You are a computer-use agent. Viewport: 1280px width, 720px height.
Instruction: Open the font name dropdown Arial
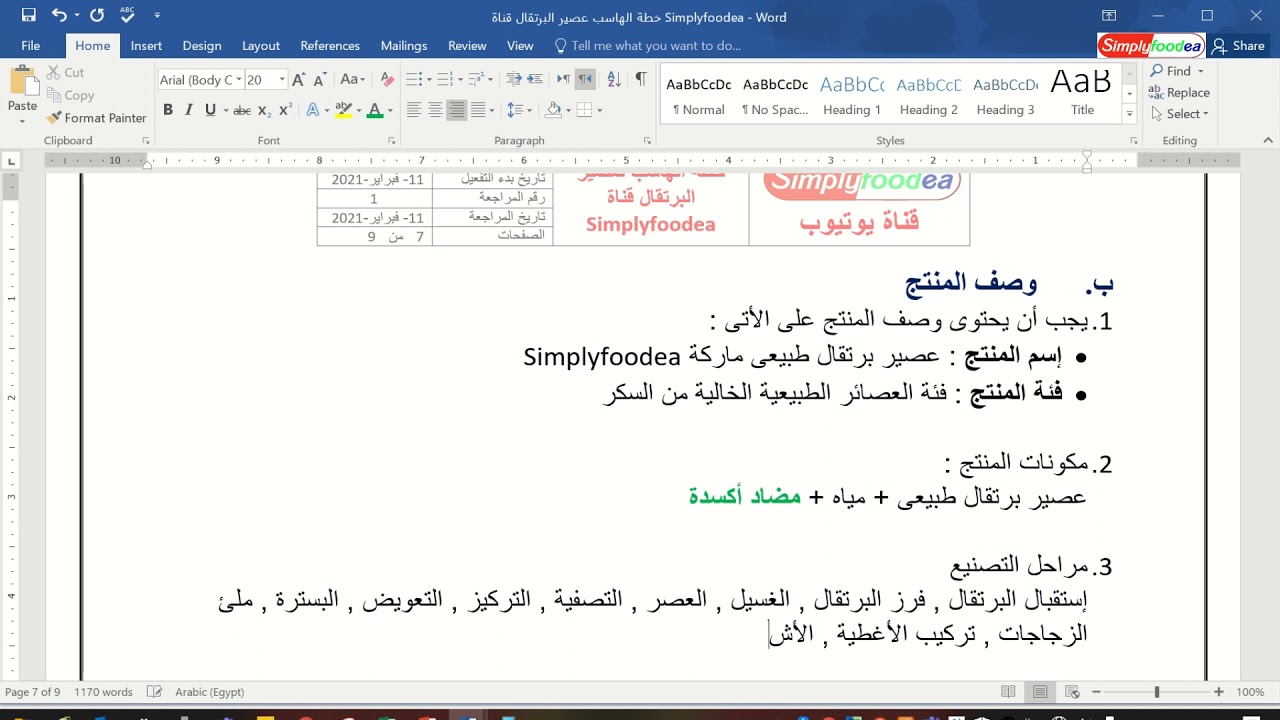(238, 80)
